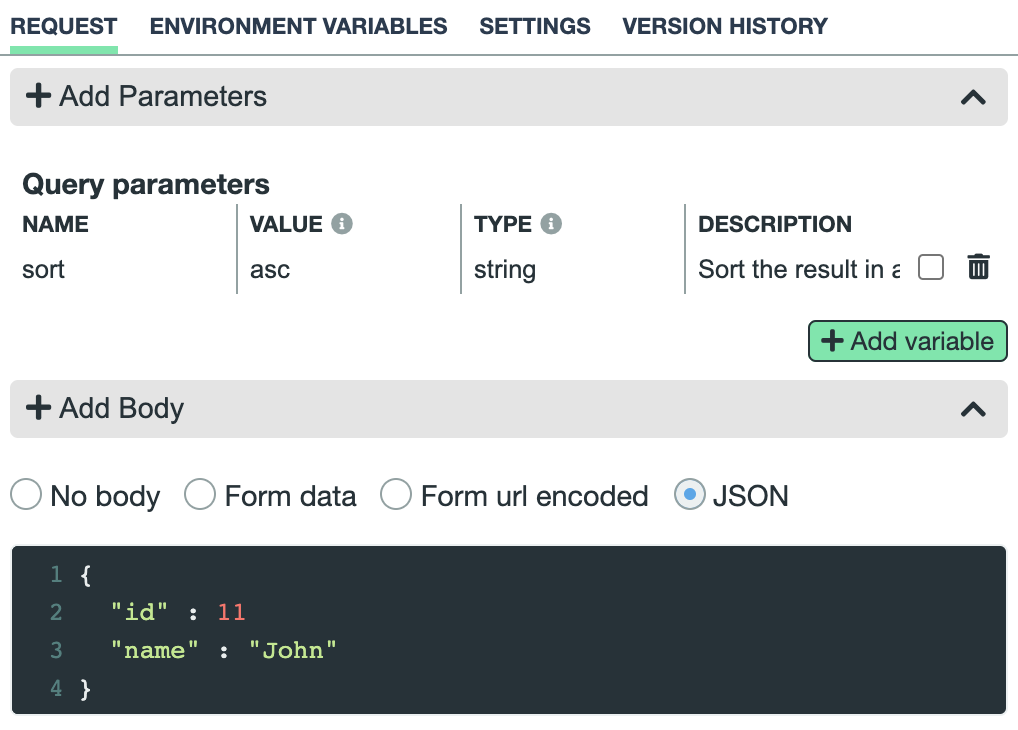Select the JSON body type radio button

pyautogui.click(x=689, y=494)
